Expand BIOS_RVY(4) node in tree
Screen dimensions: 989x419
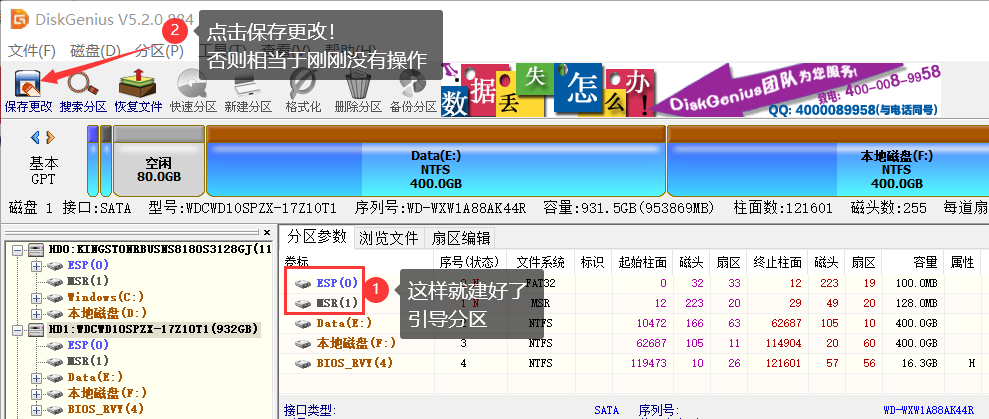pos(37,410)
